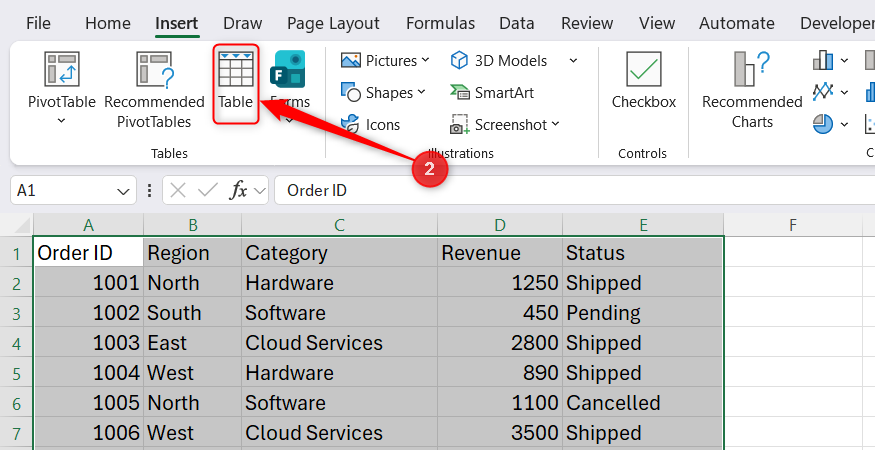Select the Revenue header cell
The height and width of the screenshot is (450, 875).
click(x=499, y=252)
